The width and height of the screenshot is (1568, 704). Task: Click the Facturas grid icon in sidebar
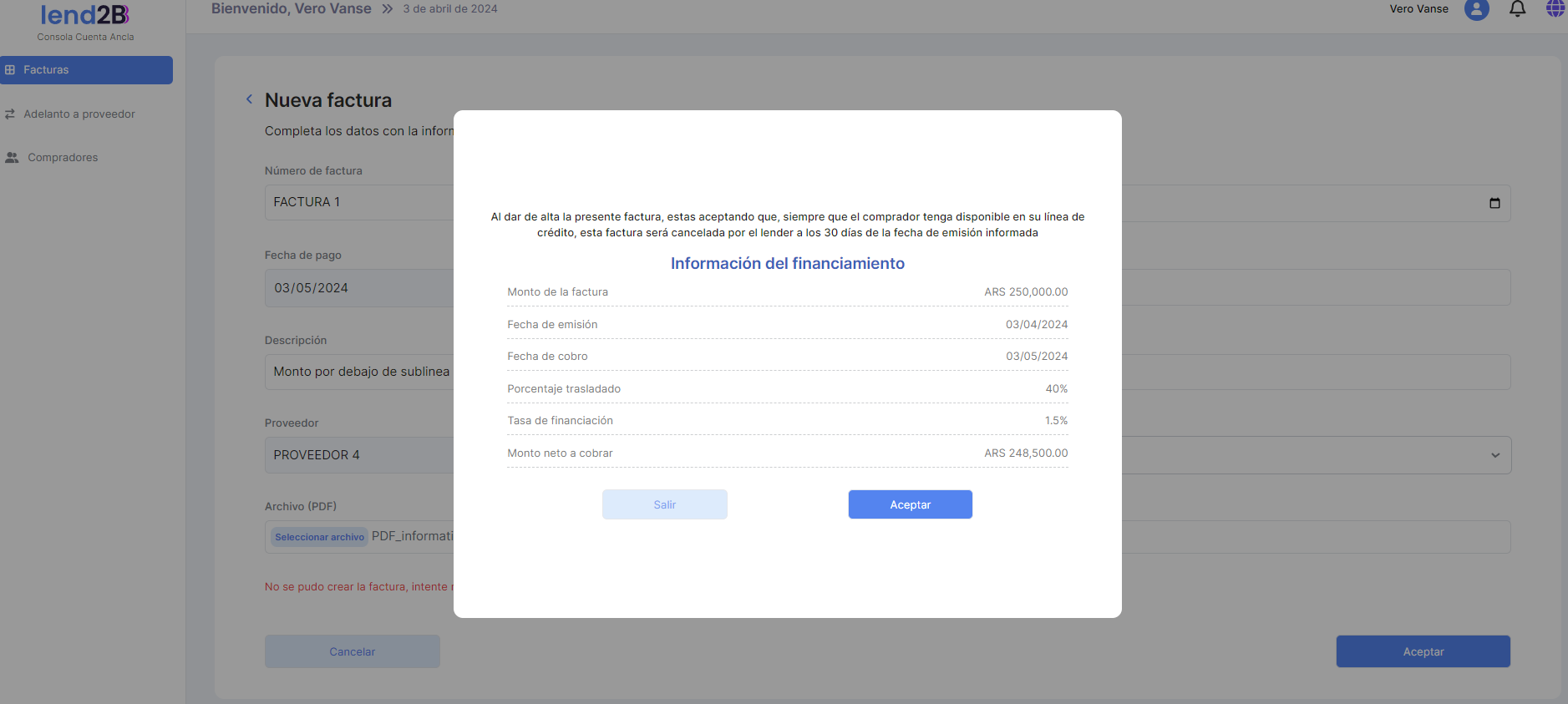click(x=10, y=70)
